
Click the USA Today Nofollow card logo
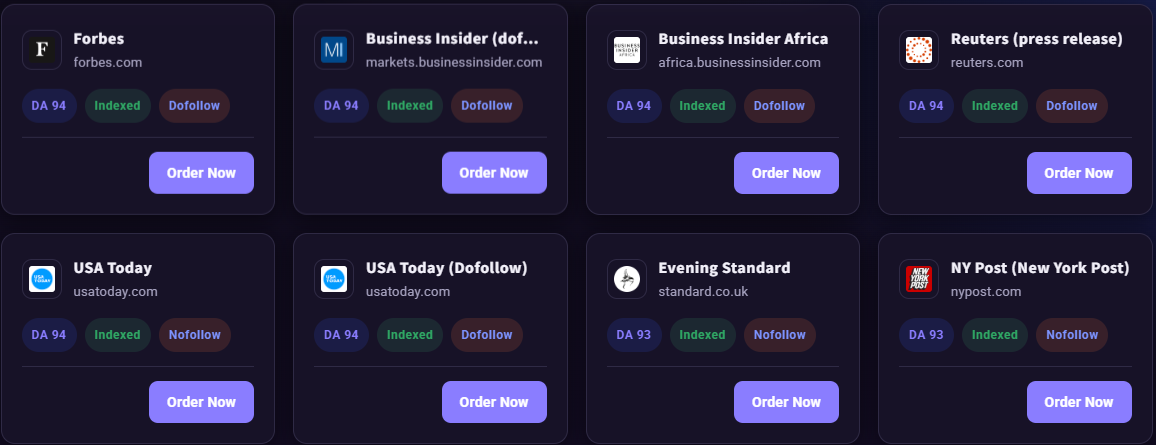[x=42, y=279]
